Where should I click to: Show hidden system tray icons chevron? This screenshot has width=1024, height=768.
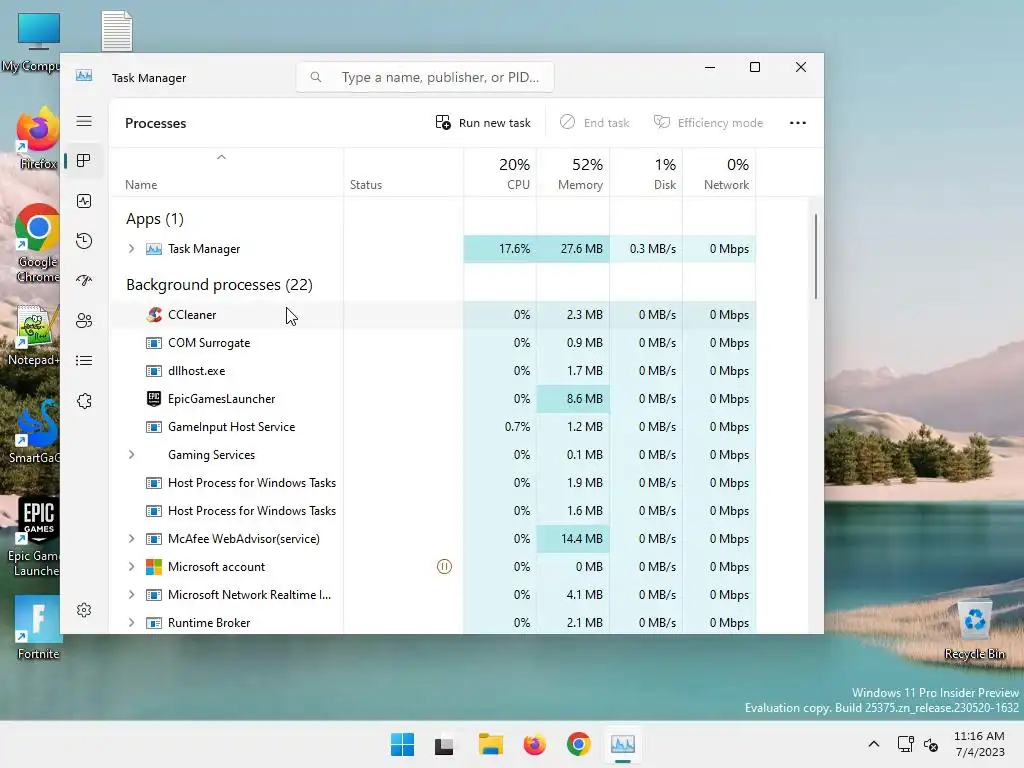(x=873, y=744)
